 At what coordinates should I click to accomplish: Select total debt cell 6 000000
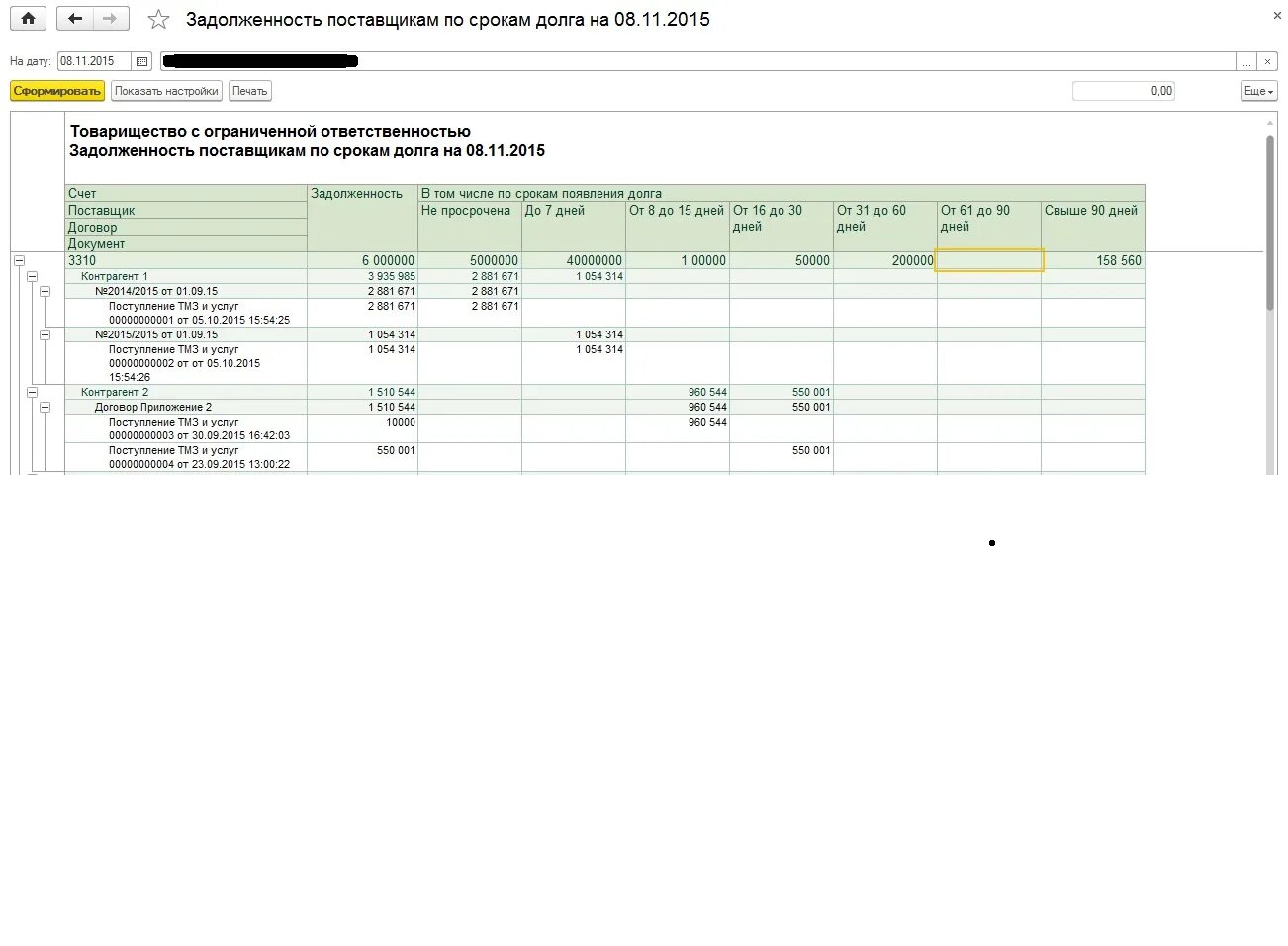(x=362, y=260)
